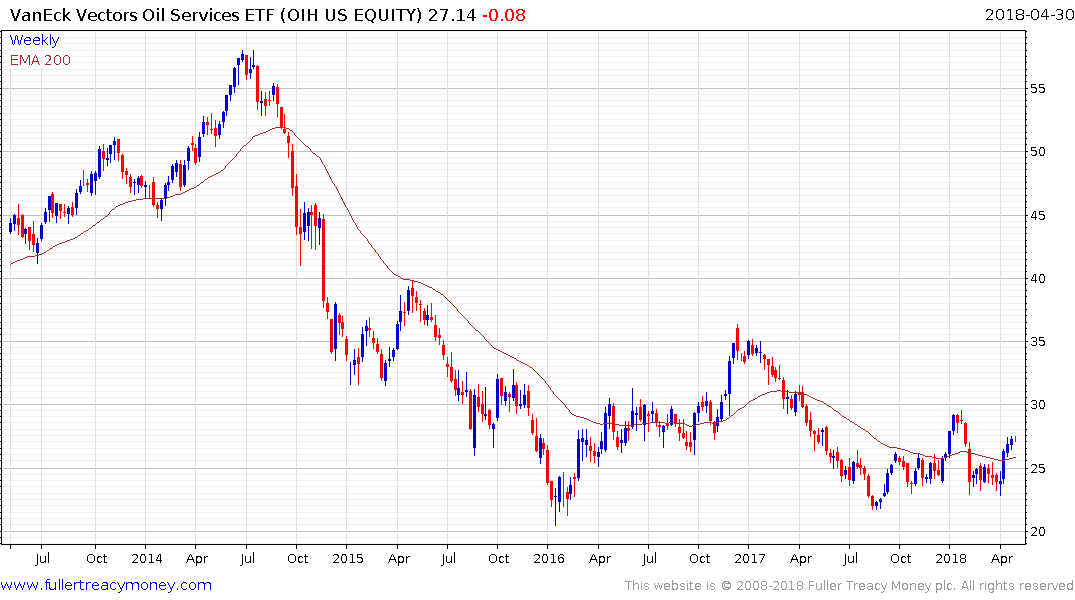This screenshot has width=1075, height=600.
Task: Click the 2015 time axis label
Action: [348, 558]
